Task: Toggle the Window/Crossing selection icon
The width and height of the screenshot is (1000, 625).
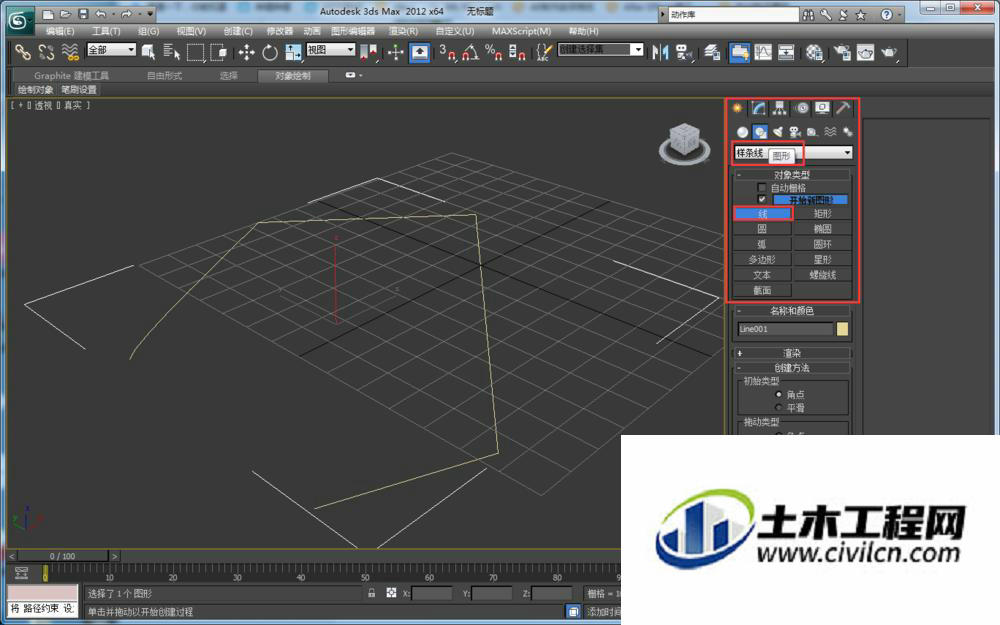Action: coord(218,52)
